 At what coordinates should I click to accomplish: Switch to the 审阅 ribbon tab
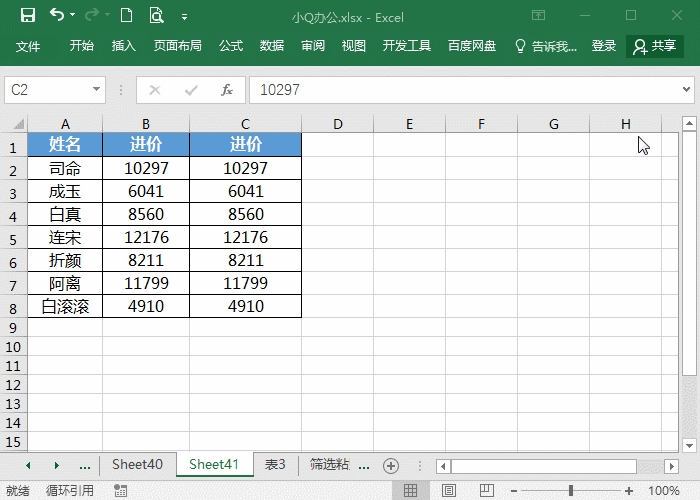pyautogui.click(x=313, y=46)
